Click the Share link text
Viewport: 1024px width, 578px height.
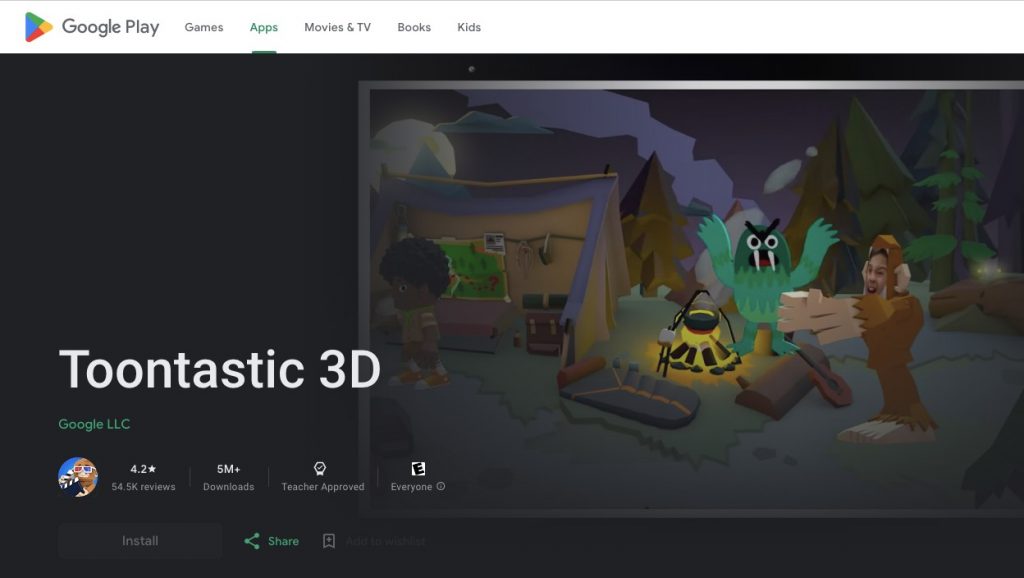coord(283,541)
